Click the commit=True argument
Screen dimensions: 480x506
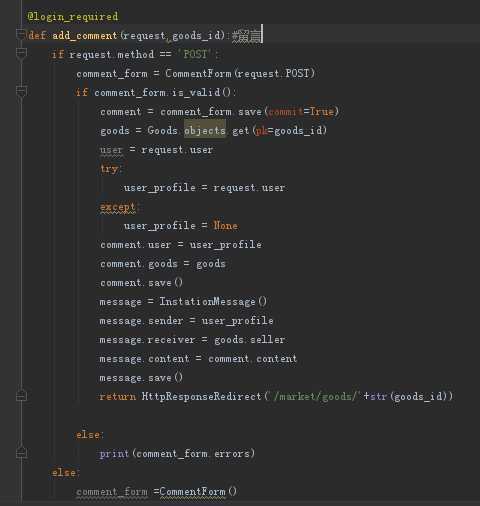[x=301, y=111]
